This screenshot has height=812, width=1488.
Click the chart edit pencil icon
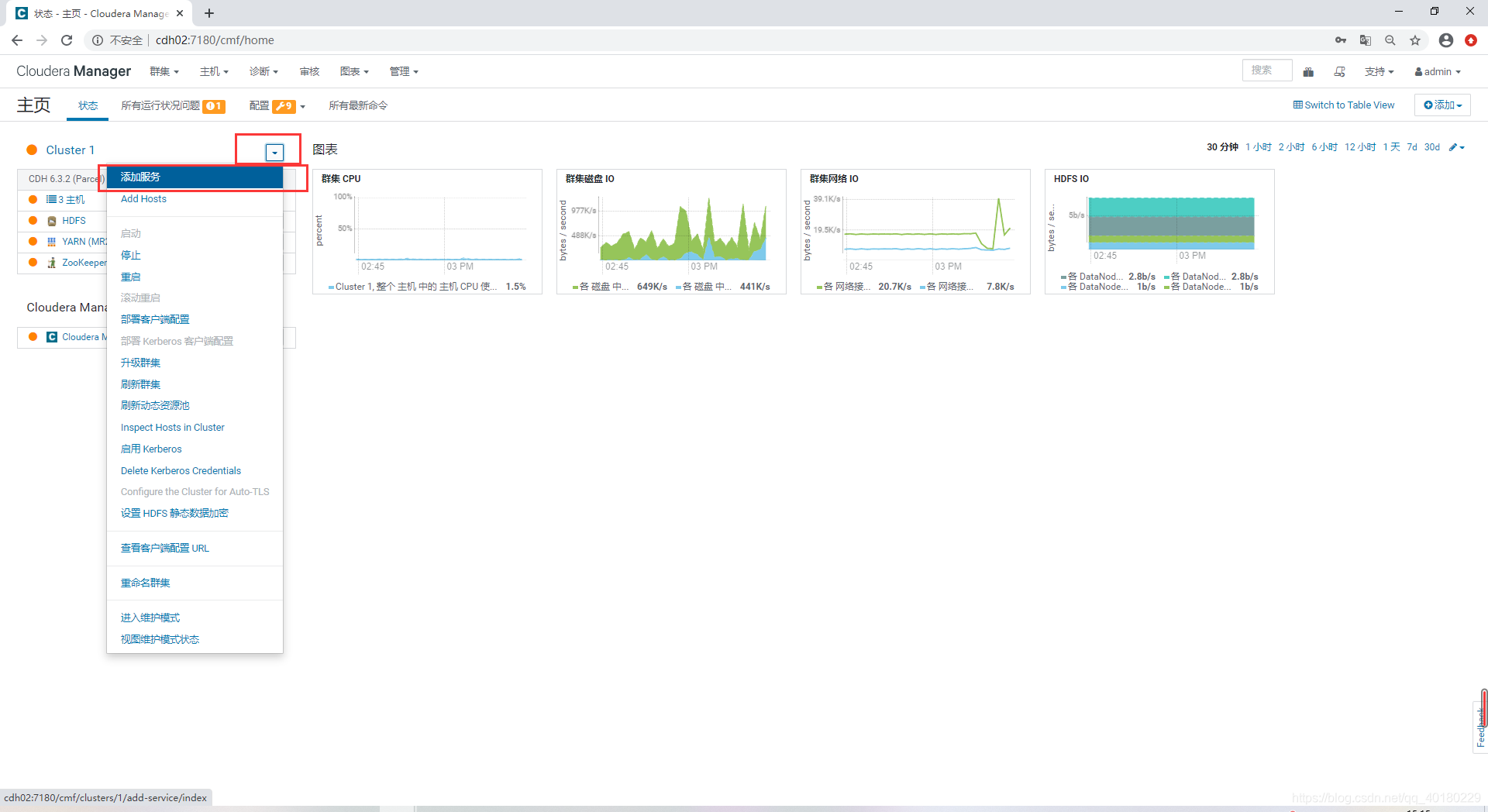pyautogui.click(x=1453, y=147)
